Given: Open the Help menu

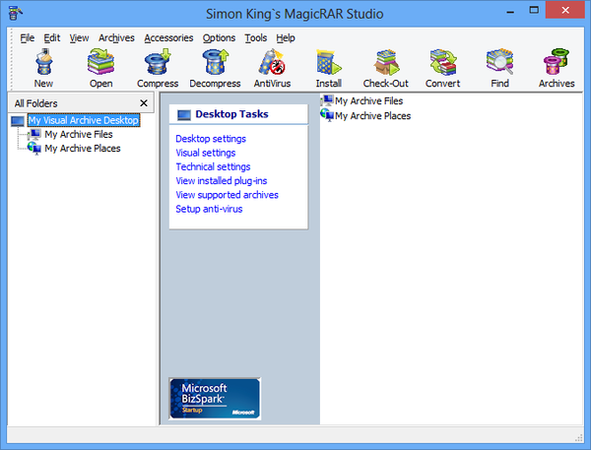Looking at the screenshot, I should coord(286,38).
